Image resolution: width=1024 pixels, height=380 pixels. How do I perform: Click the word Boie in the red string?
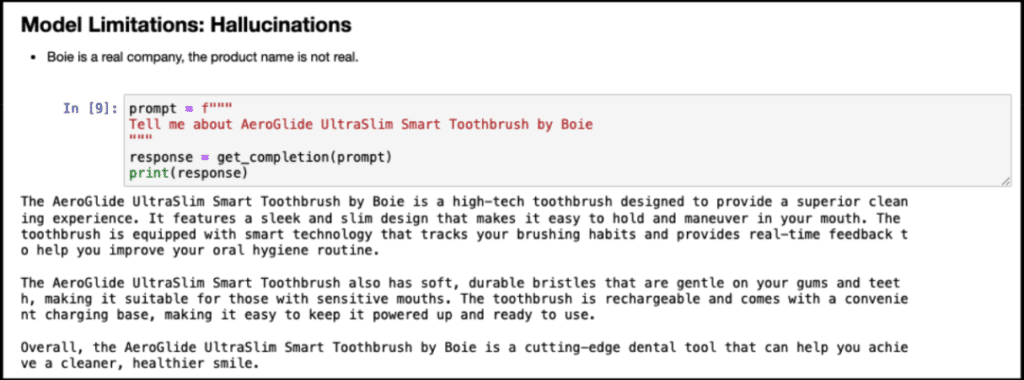click(x=577, y=125)
